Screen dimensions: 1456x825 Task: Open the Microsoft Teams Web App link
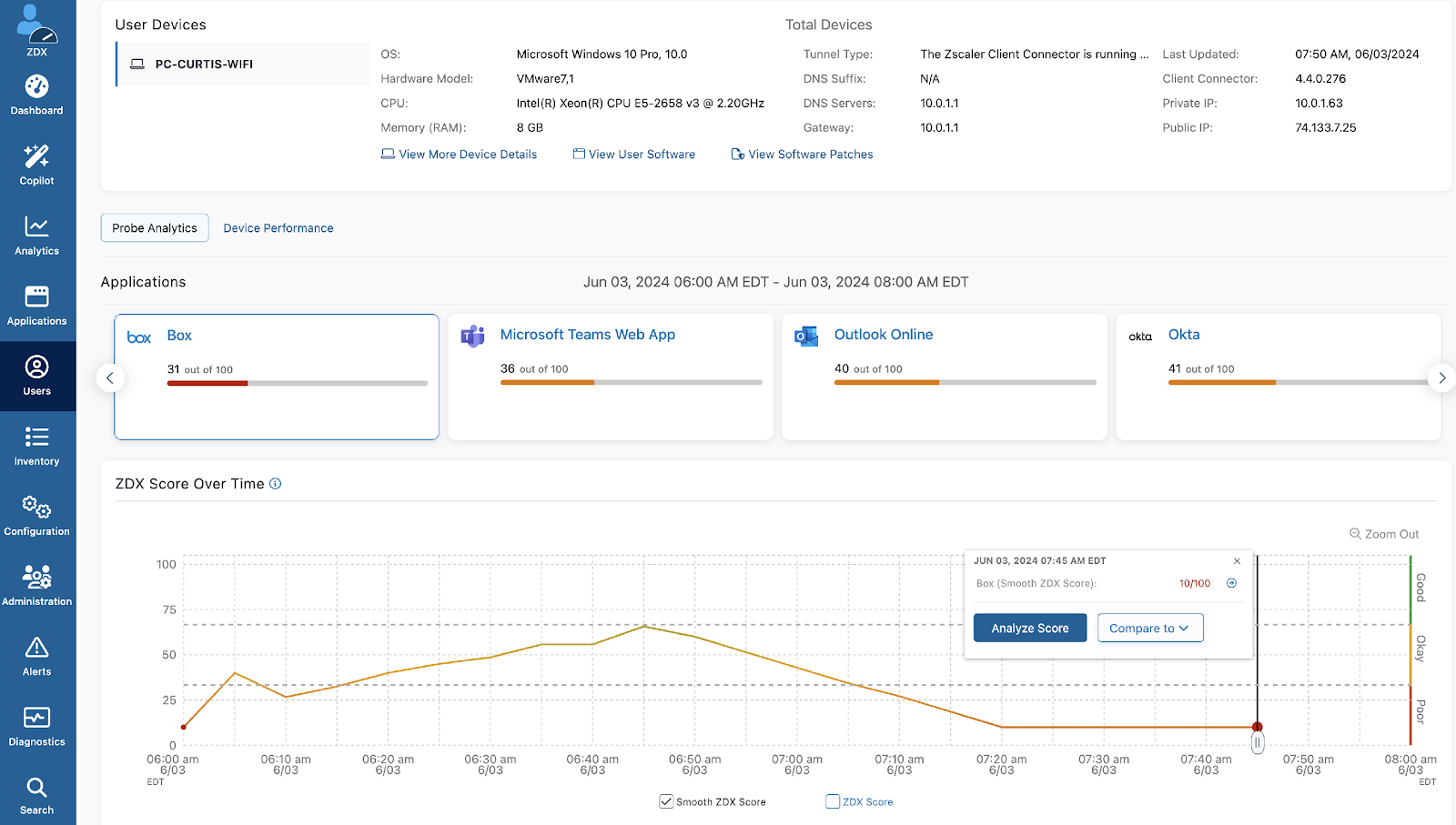588,335
